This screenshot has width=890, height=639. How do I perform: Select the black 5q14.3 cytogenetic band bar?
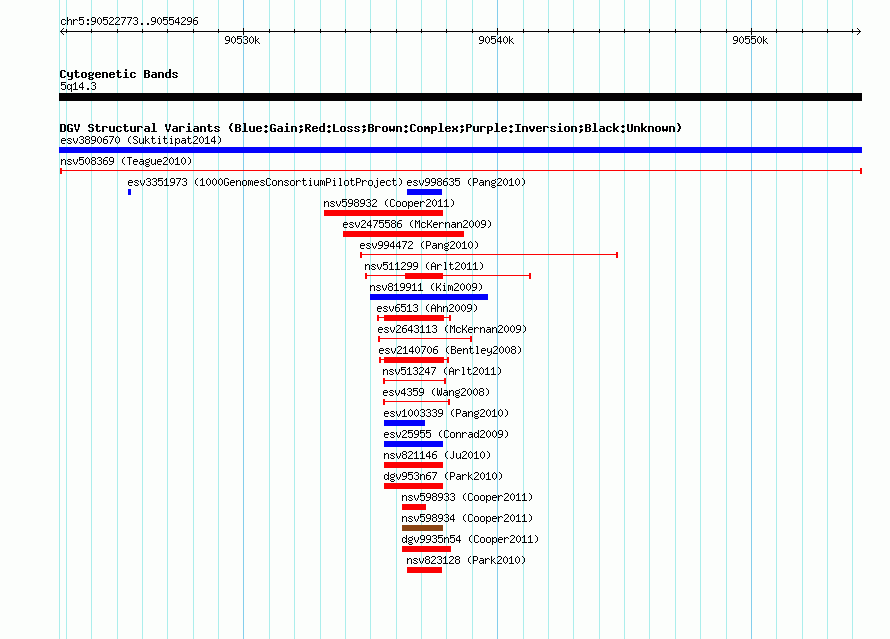[460, 97]
